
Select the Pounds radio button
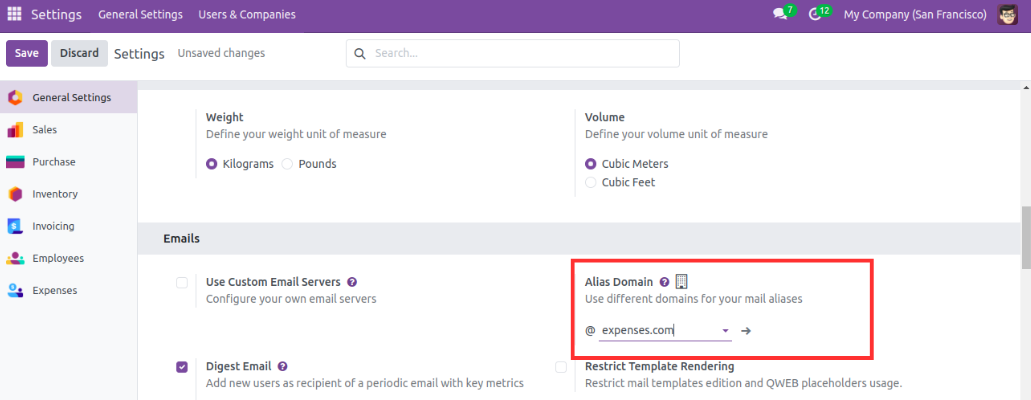pyautogui.click(x=287, y=164)
